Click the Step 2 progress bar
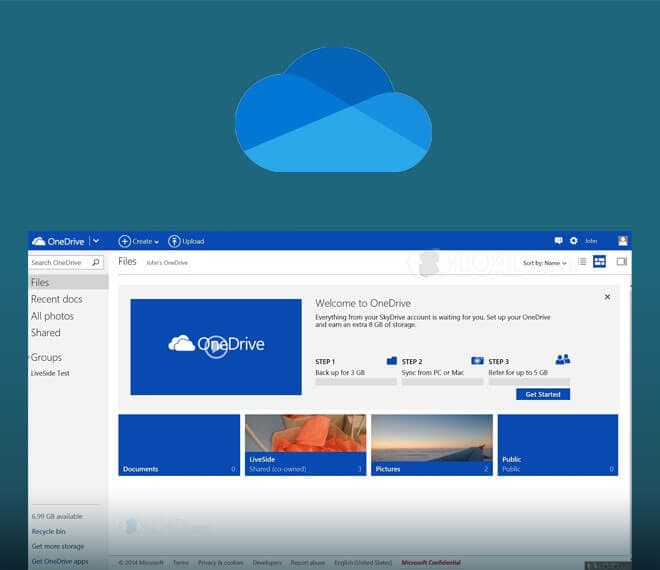This screenshot has height=570, width=660. [x=442, y=382]
